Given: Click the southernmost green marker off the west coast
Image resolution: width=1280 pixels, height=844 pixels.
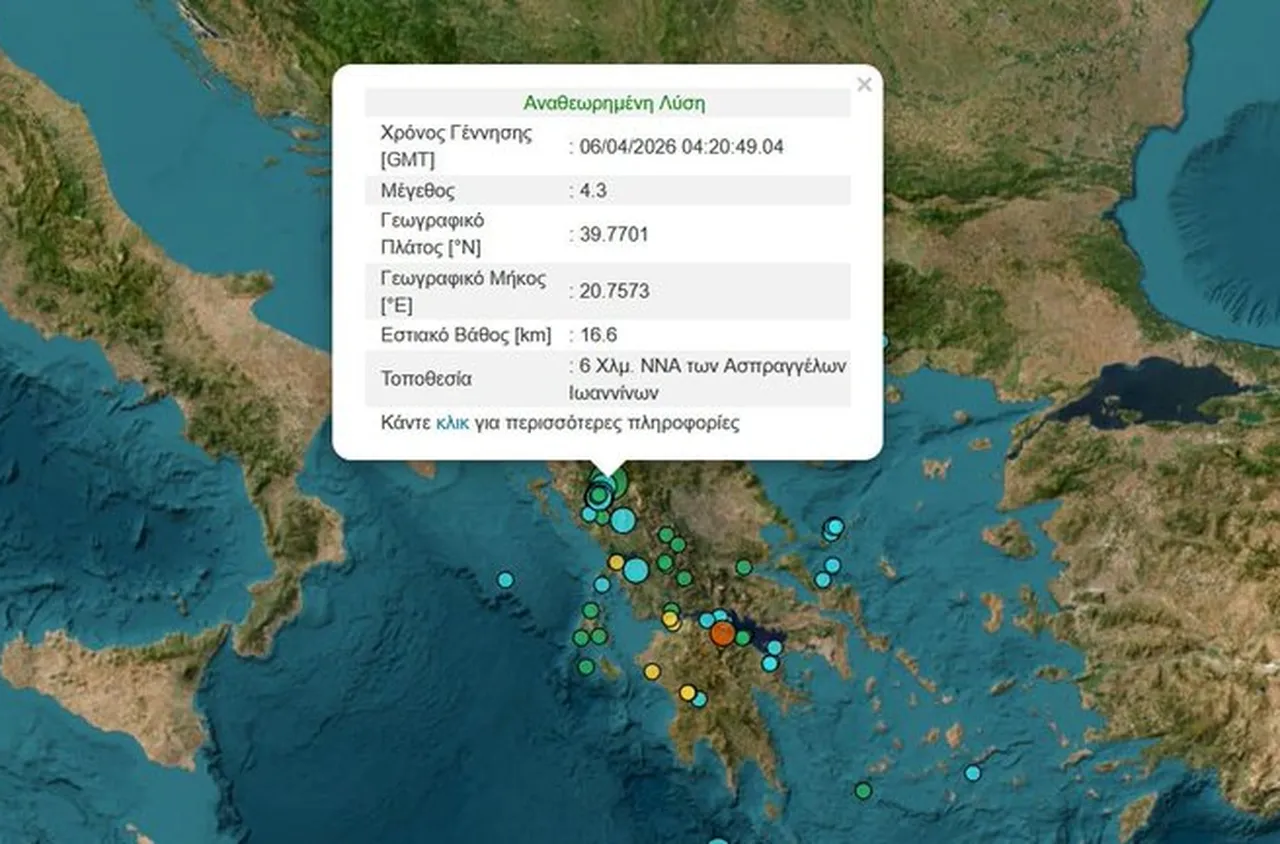Looking at the screenshot, I should tap(586, 666).
